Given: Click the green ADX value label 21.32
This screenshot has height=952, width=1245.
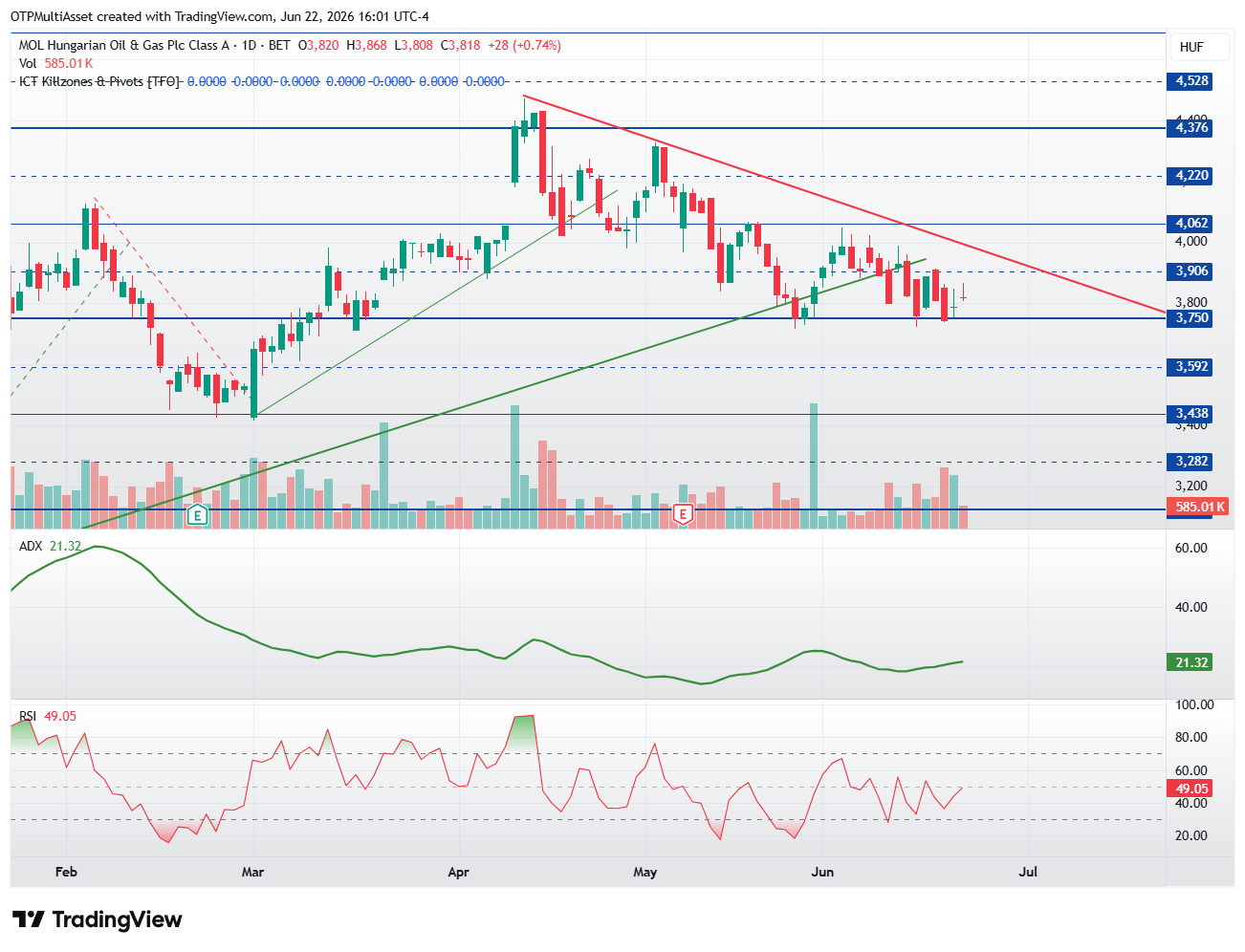Looking at the screenshot, I should pyautogui.click(x=1190, y=662).
